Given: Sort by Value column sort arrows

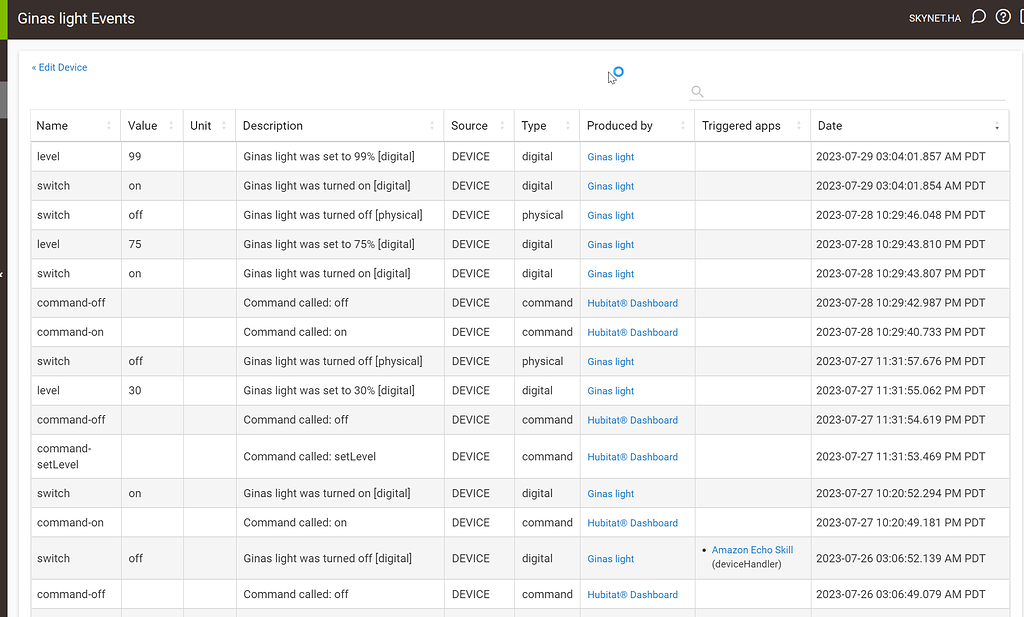Looking at the screenshot, I should pyautogui.click(x=171, y=126).
